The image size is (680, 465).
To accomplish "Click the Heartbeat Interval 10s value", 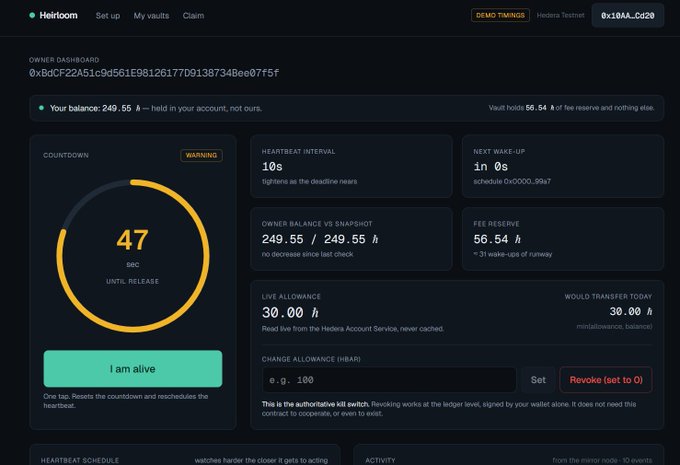I will coord(272,167).
